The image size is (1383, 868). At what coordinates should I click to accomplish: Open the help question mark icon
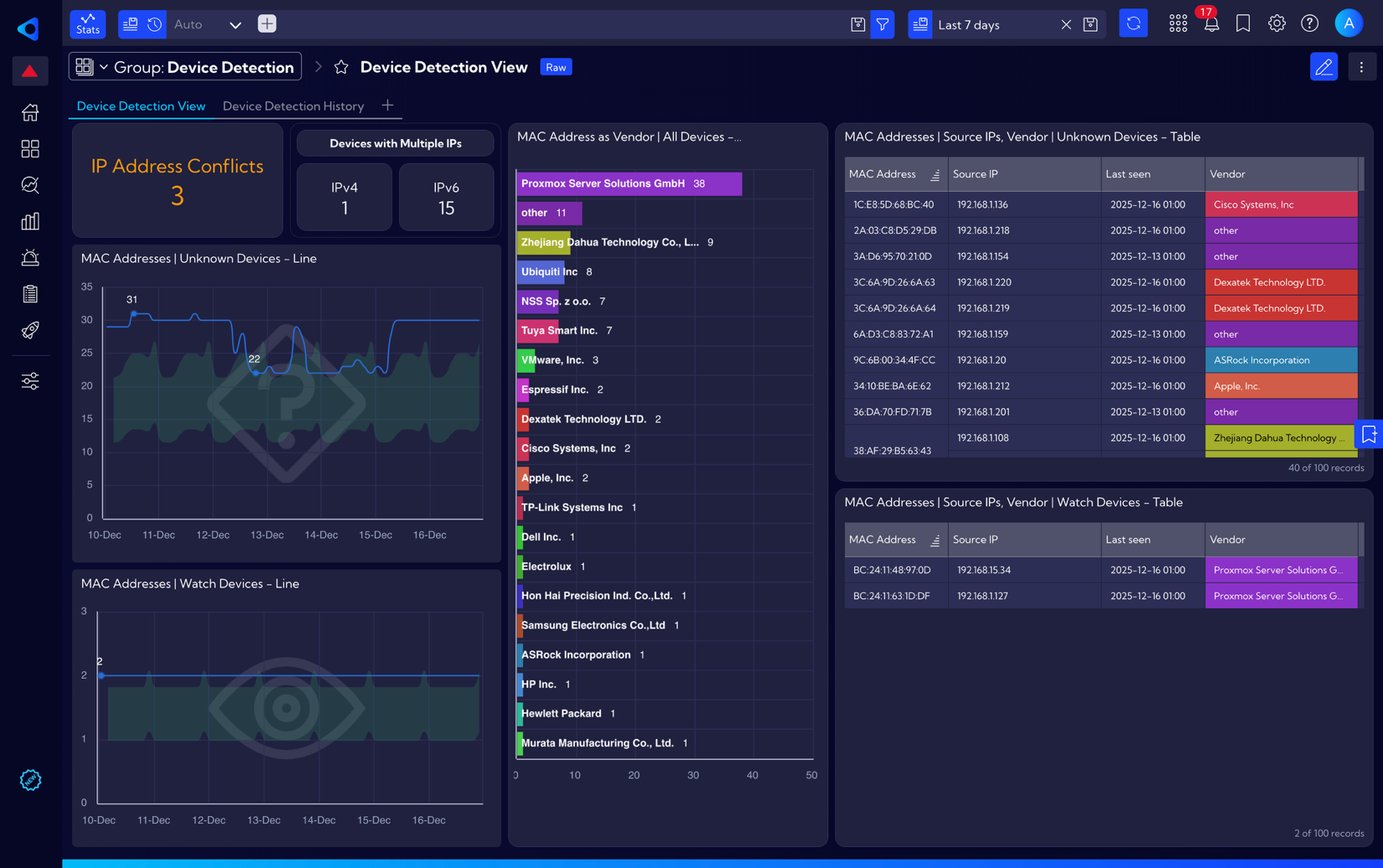1309,24
